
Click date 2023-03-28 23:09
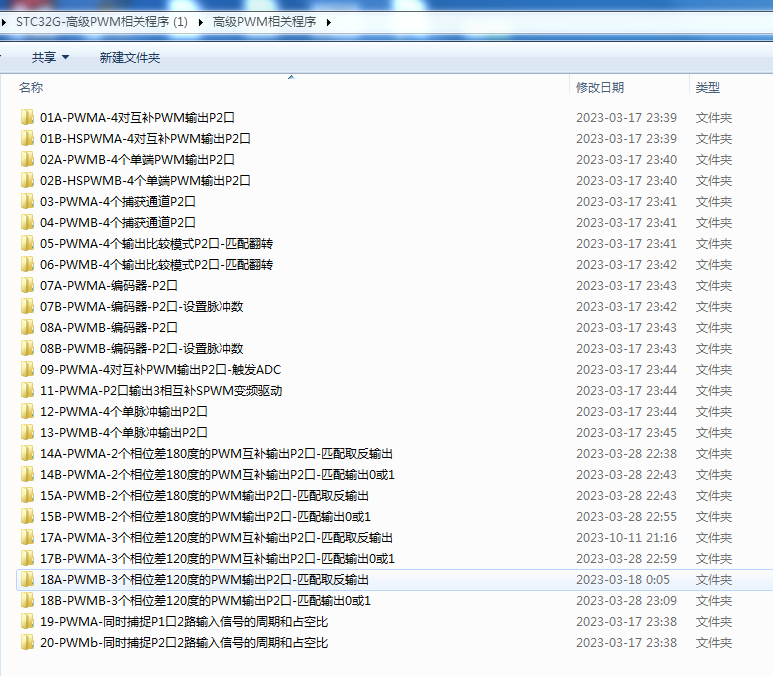[x=627, y=601]
